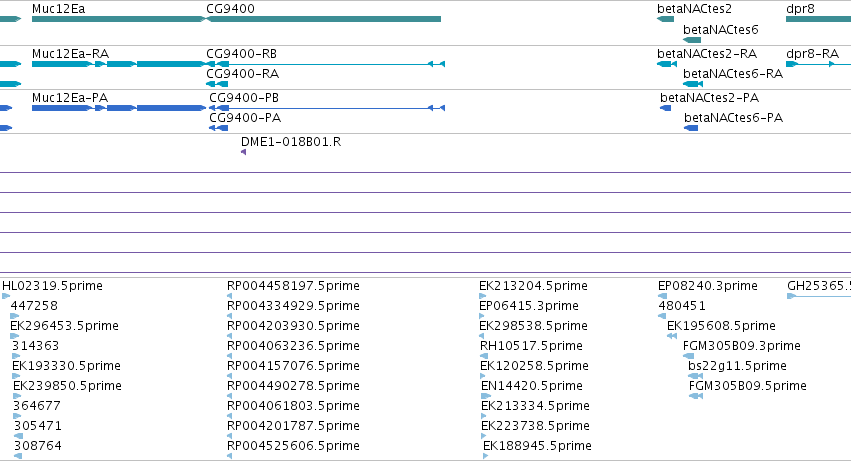Click the CG9400-RB transcript line

[x=326, y=64]
